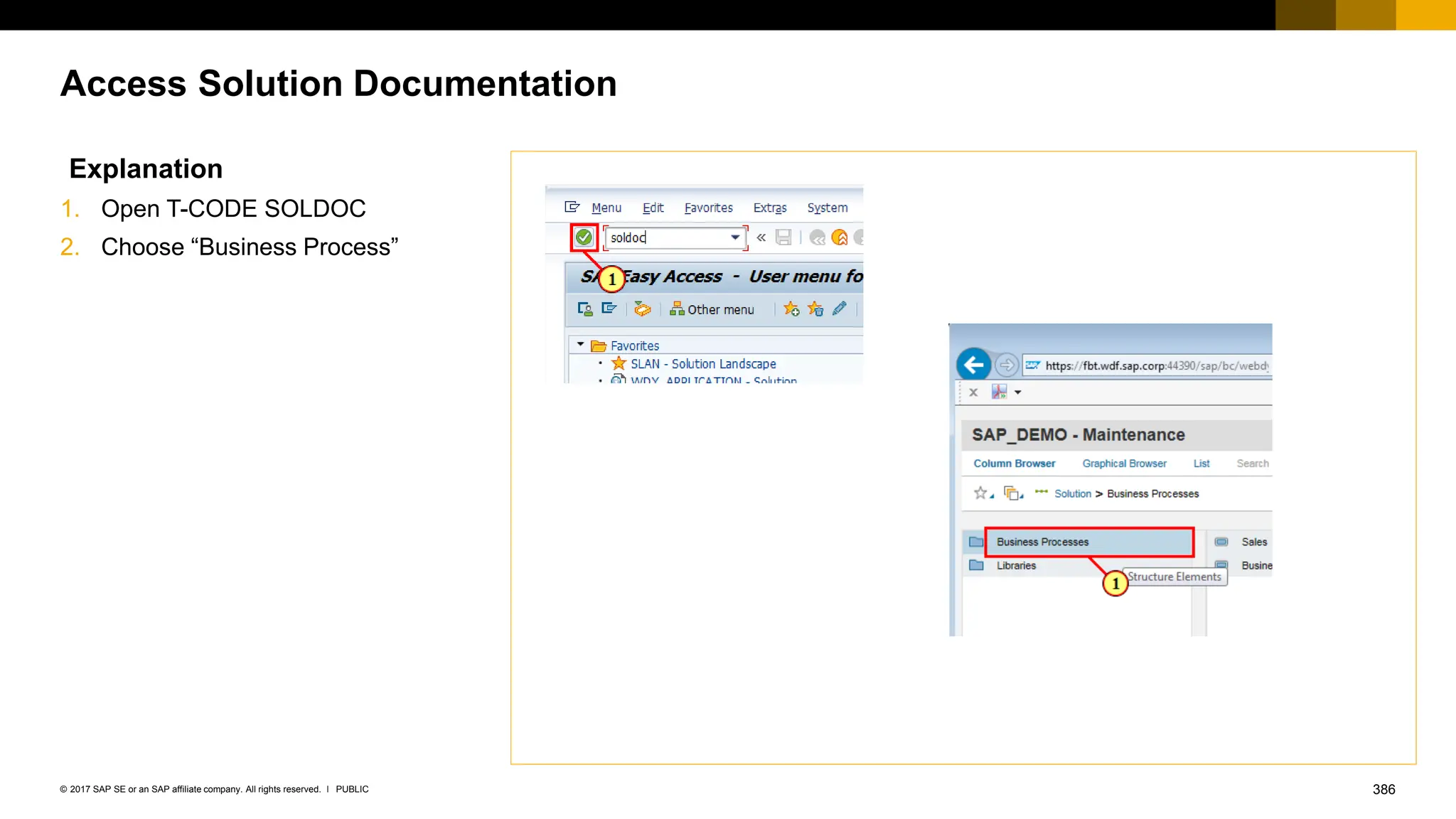The width and height of the screenshot is (1456, 819).
Task: Select the Libraries folder row
Action: coord(1076,565)
